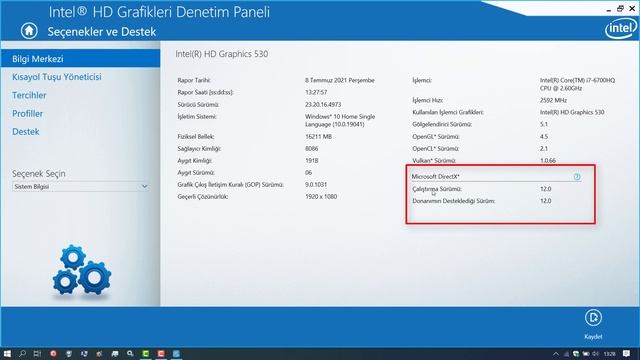
Task: Click the Çalıştırma Sürümü value 12.0
Action: (545, 189)
